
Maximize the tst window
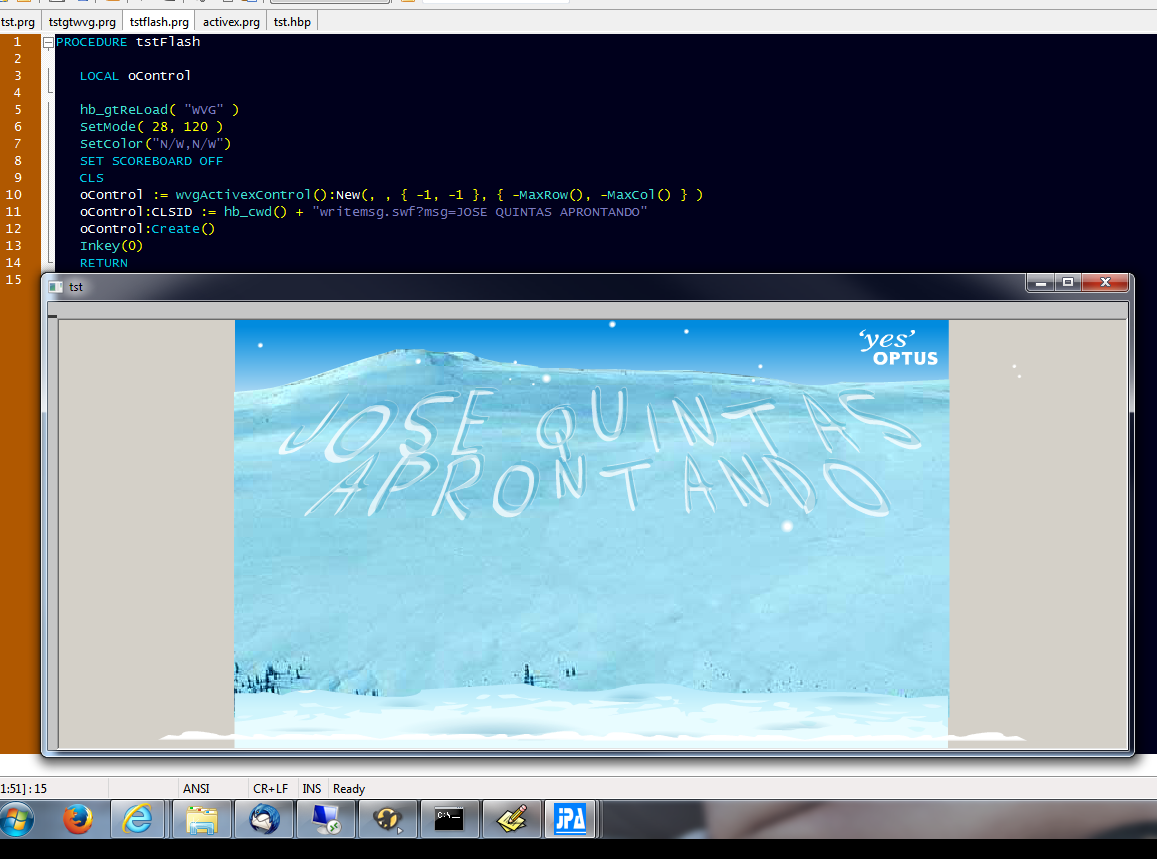(1067, 283)
